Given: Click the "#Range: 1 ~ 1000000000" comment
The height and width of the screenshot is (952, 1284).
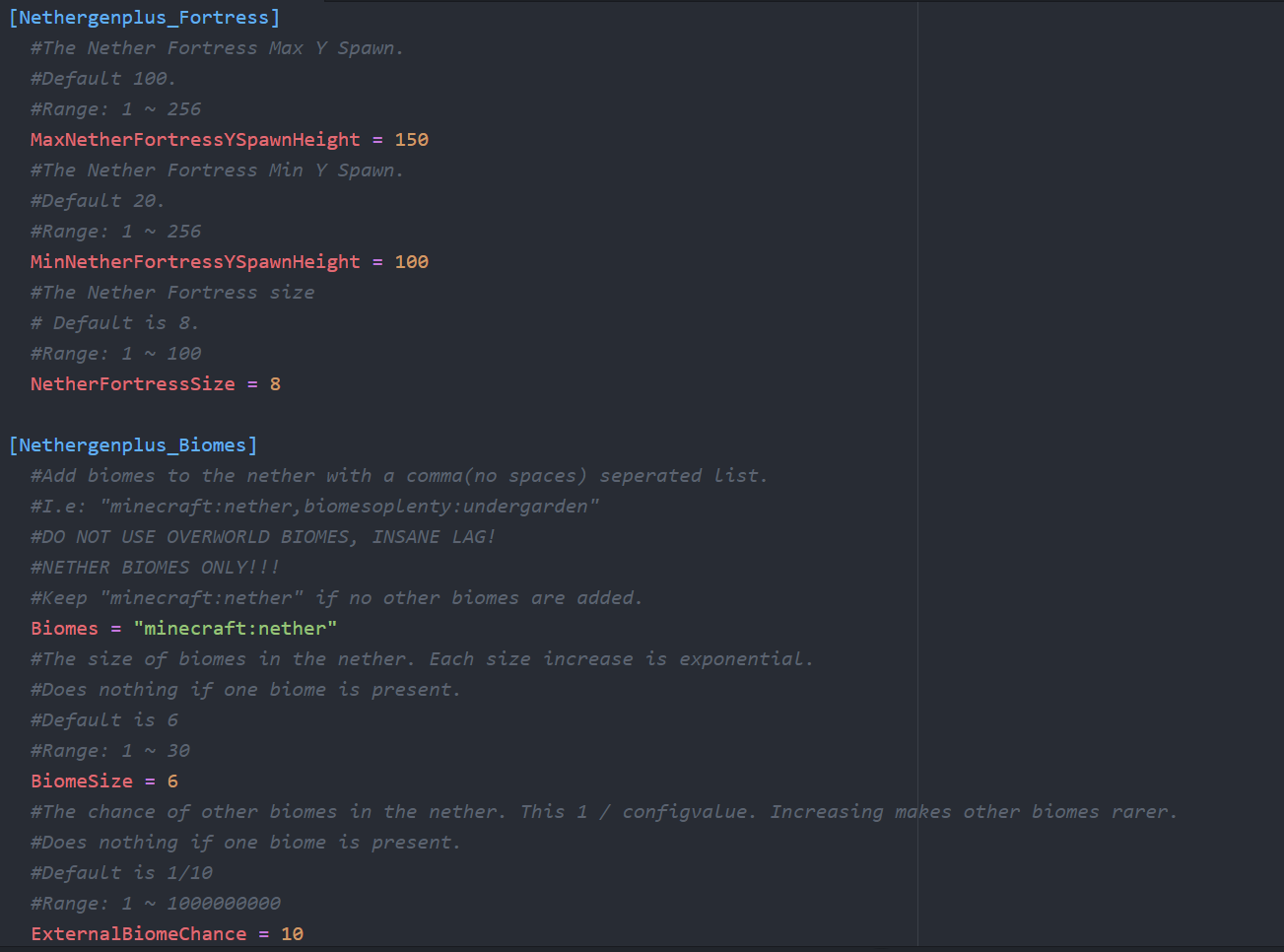Looking at the screenshot, I should pyautogui.click(x=156, y=904).
